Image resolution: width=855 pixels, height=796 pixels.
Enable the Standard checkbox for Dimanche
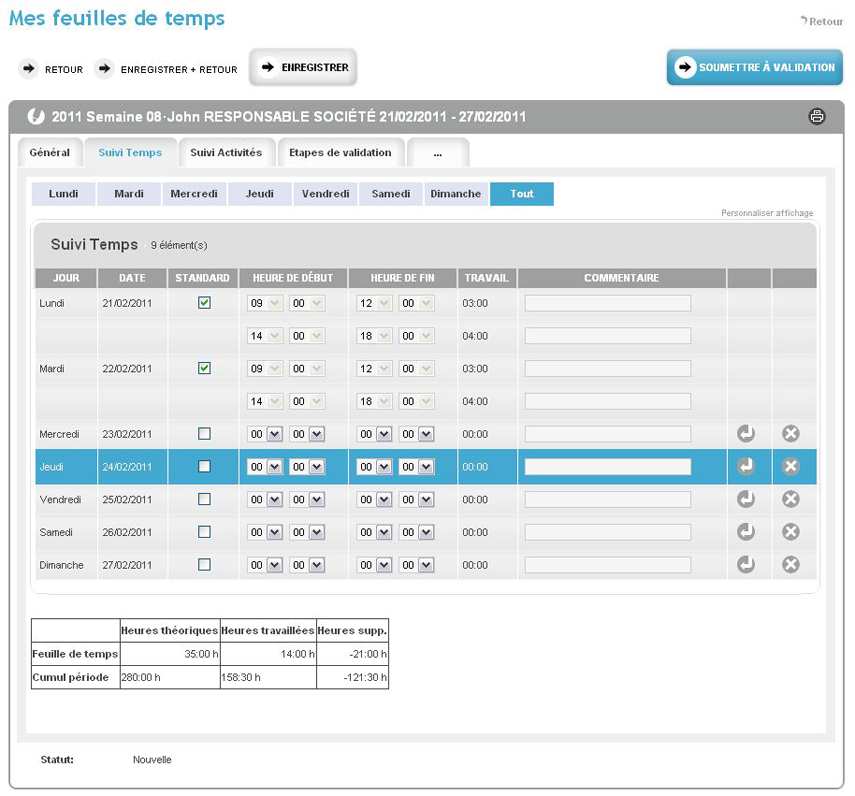204,564
